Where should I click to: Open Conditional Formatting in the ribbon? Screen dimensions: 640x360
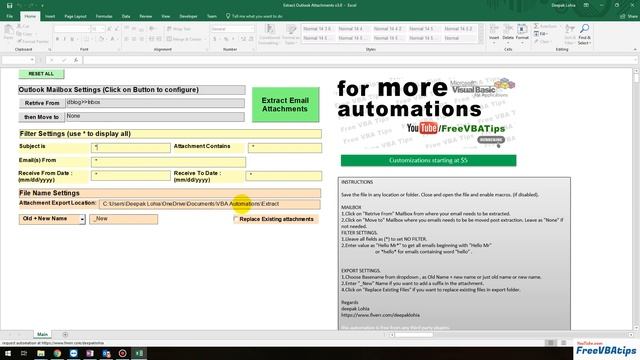[269, 34]
